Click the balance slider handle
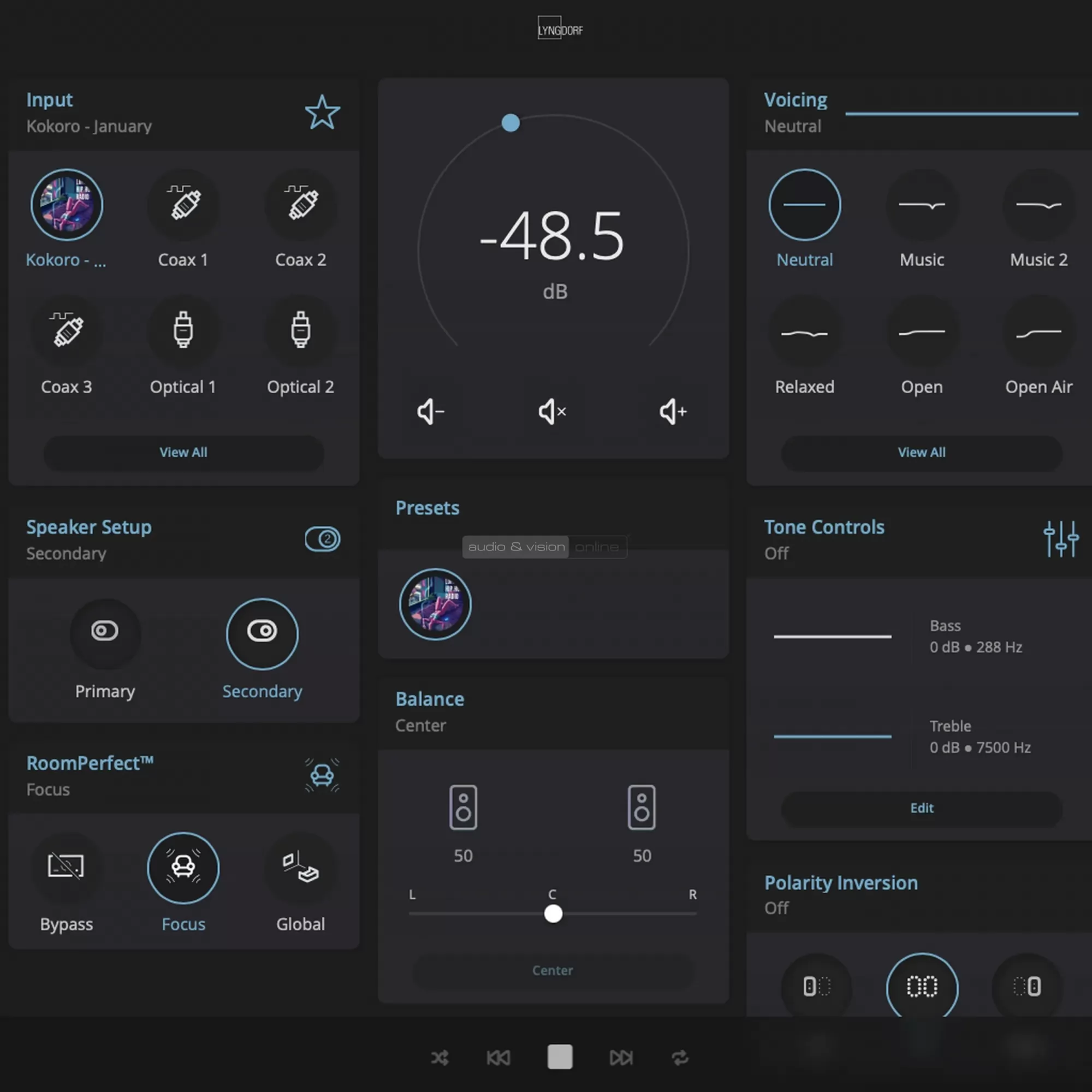 point(553,913)
